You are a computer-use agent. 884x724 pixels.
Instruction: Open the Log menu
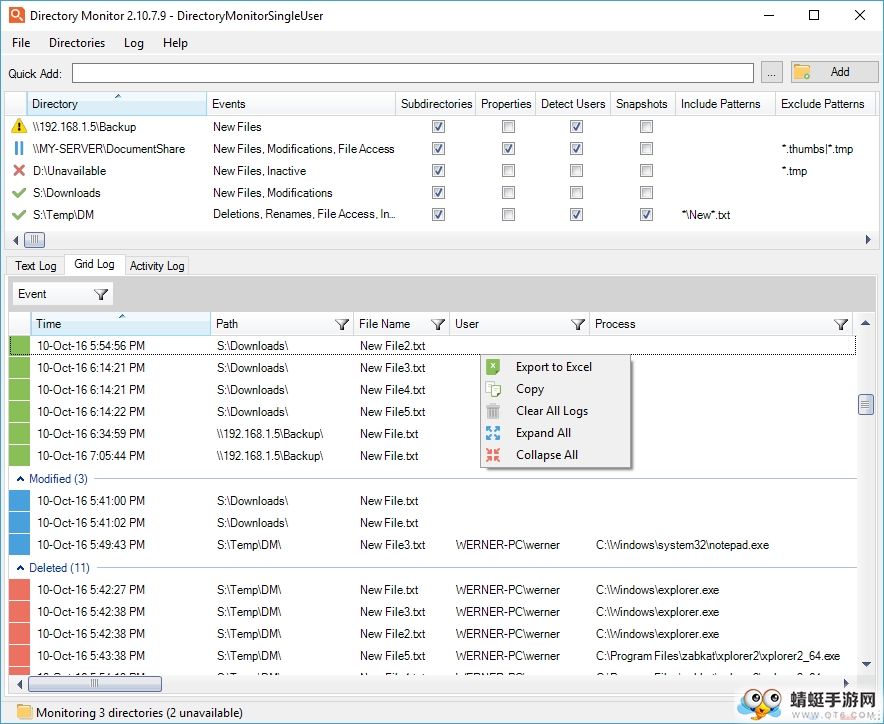[134, 43]
